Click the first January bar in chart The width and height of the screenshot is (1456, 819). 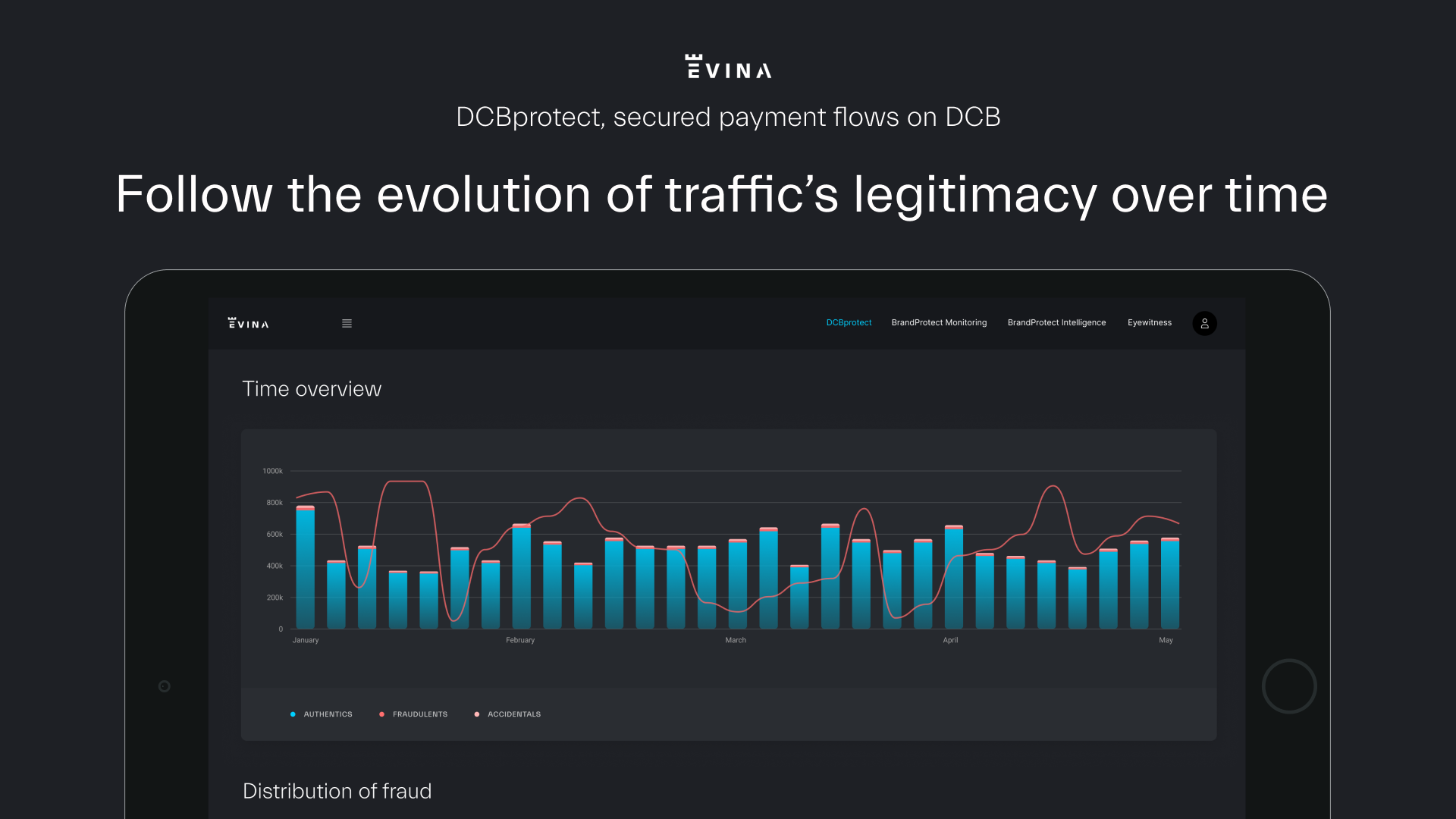pyautogui.click(x=306, y=569)
